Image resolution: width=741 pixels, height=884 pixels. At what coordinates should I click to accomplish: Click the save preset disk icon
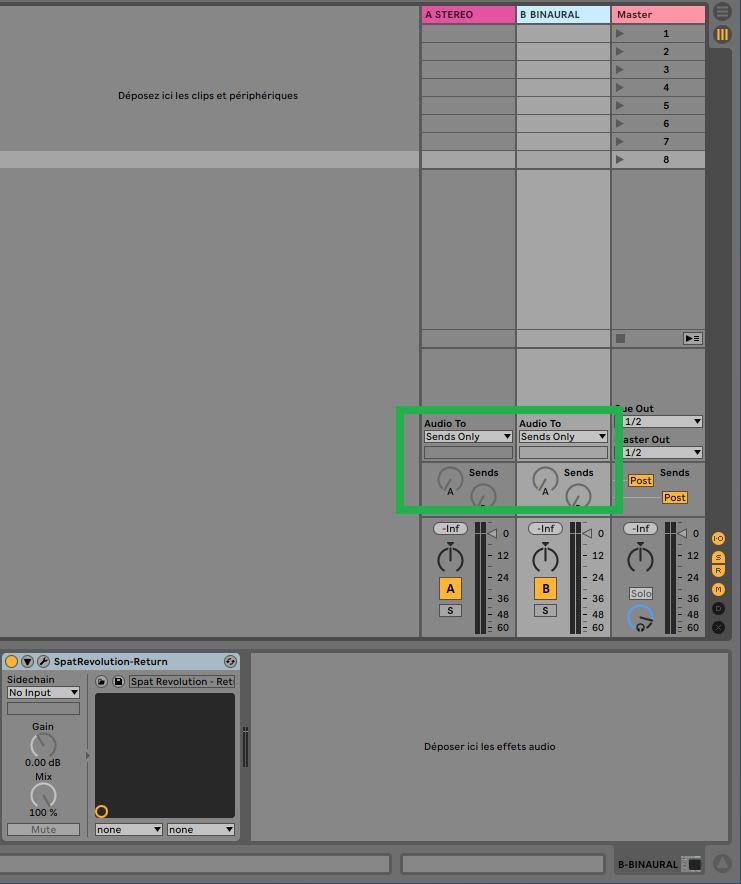(x=118, y=682)
